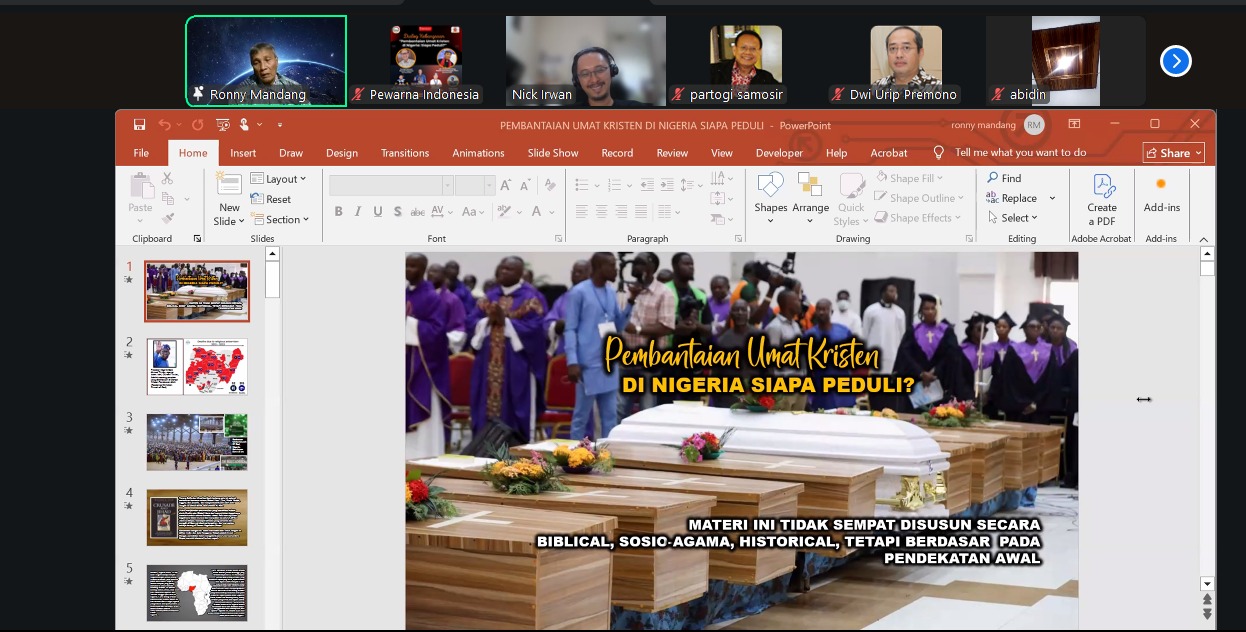Collapse the ribbon with the chevron
Viewport: 1246px width, 632px height.
(x=1204, y=239)
